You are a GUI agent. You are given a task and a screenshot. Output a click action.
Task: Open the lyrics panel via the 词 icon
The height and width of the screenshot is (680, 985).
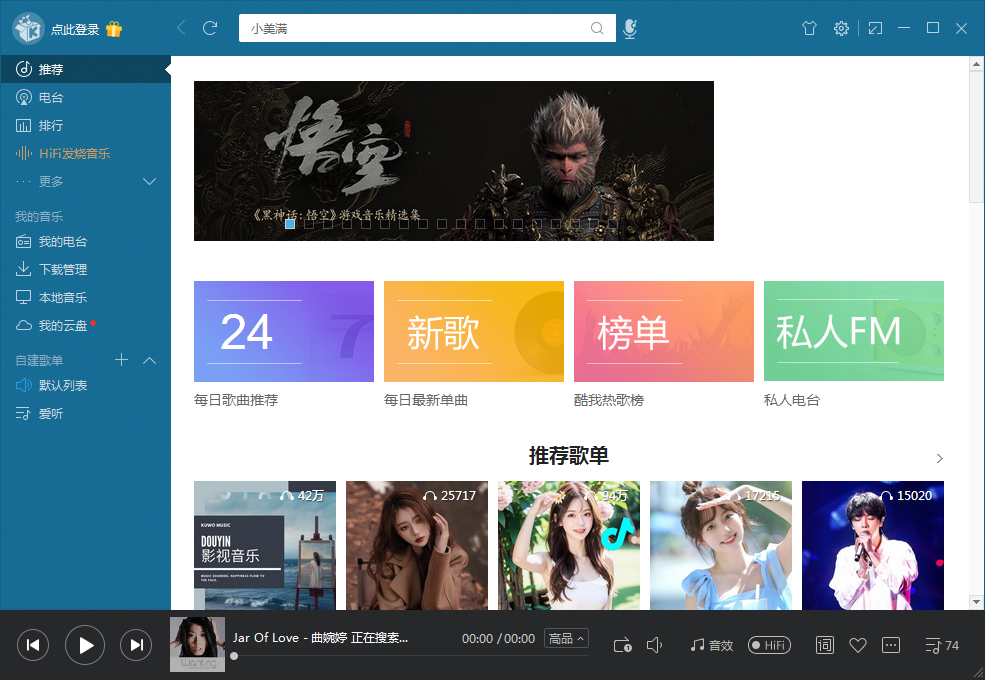pos(824,645)
